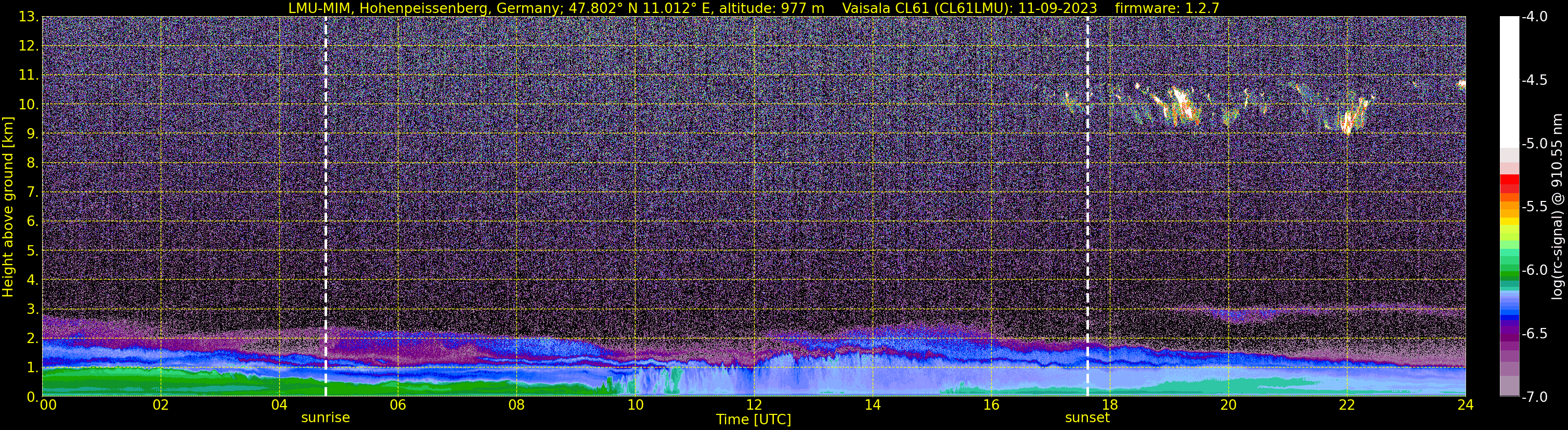This screenshot has height=430, width=1568.
Task: Click the 'Height above ground [km]' axis label
Action: [x=8, y=207]
